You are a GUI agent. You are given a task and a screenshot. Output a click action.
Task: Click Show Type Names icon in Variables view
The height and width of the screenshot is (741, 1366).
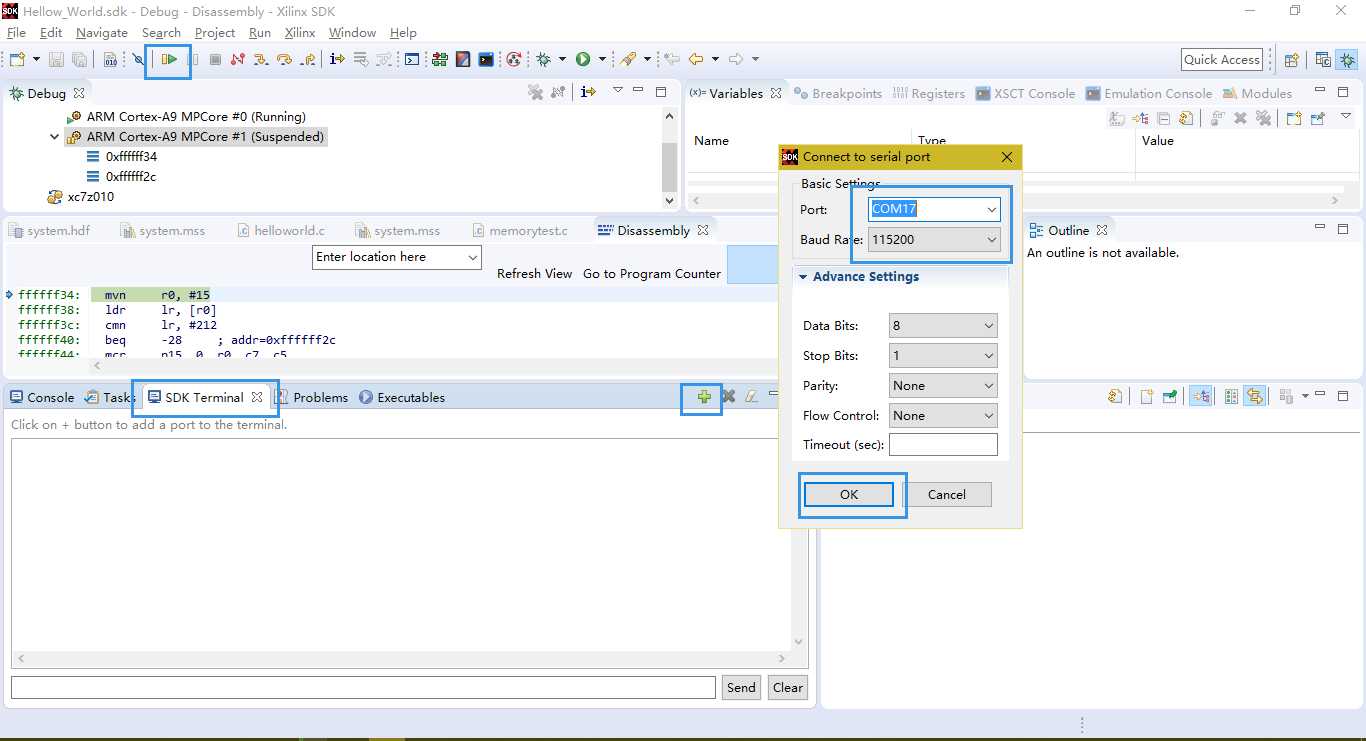(1118, 118)
